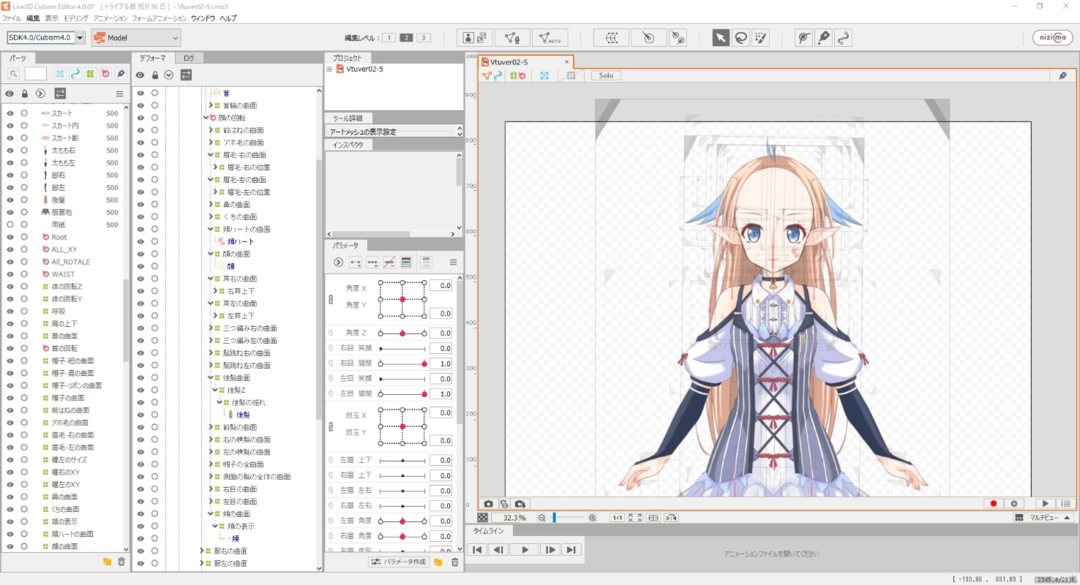Click the zoom-in magnifier icon
1080x585 pixels.
point(593,518)
